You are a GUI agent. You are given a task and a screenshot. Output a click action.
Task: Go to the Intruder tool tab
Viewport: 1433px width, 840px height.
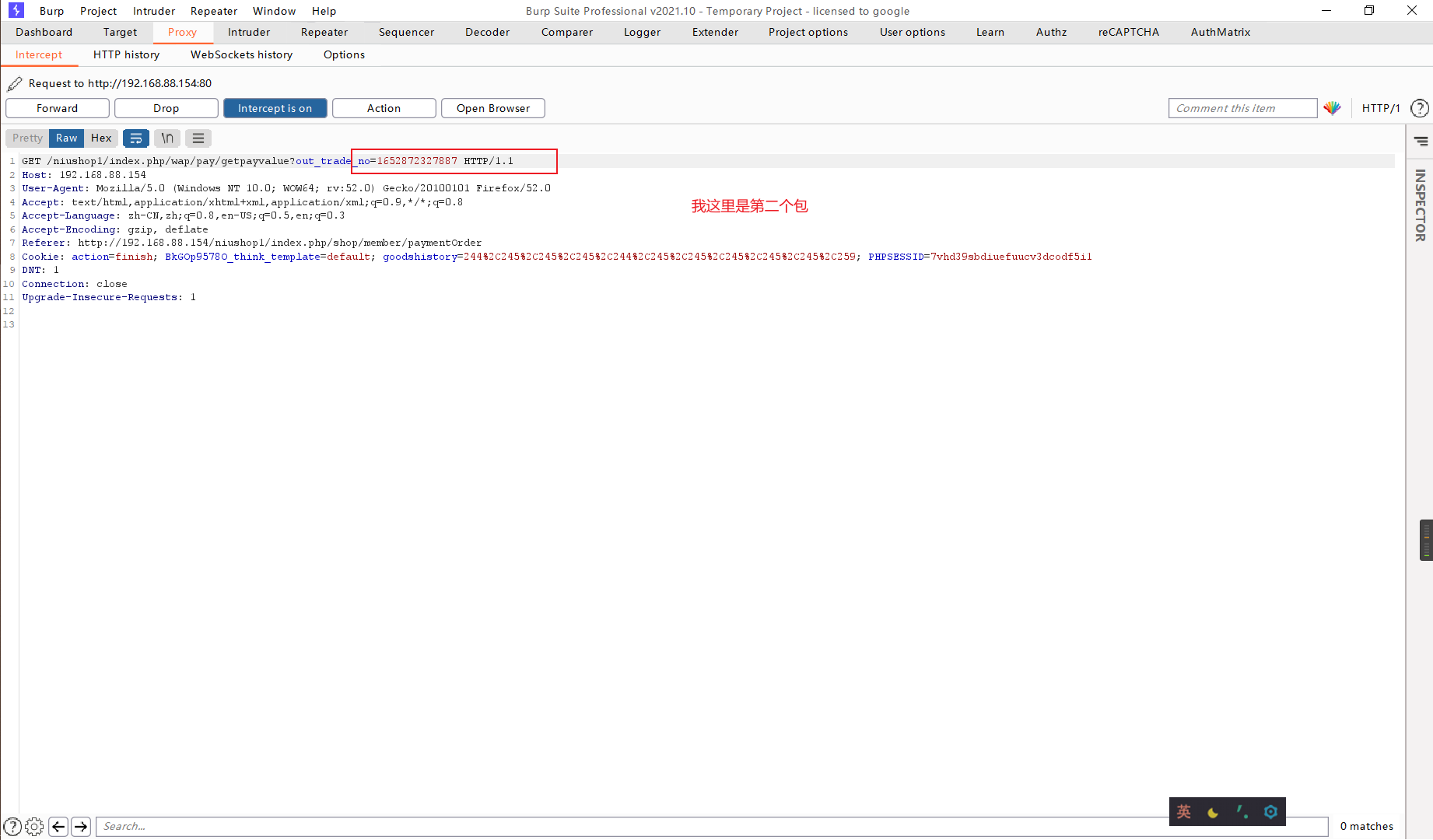pyautogui.click(x=249, y=32)
